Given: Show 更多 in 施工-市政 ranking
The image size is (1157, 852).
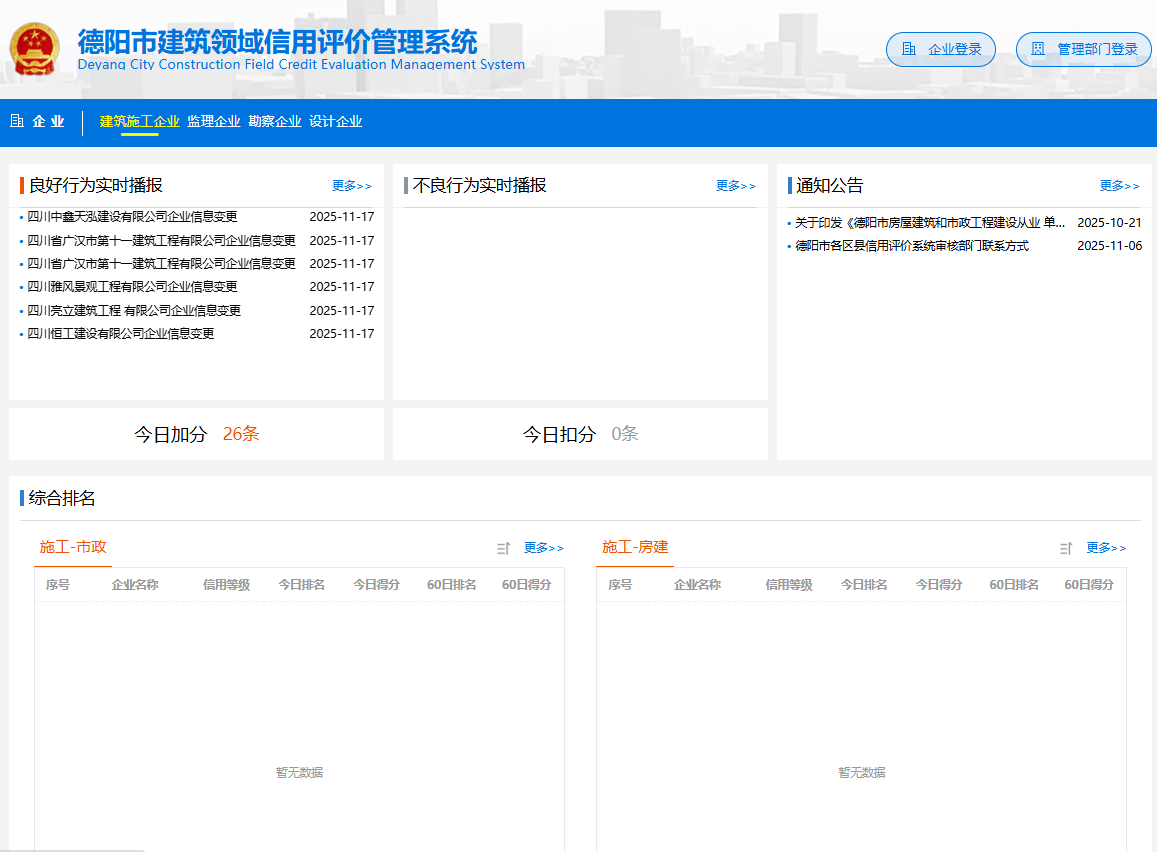Looking at the screenshot, I should pos(544,548).
